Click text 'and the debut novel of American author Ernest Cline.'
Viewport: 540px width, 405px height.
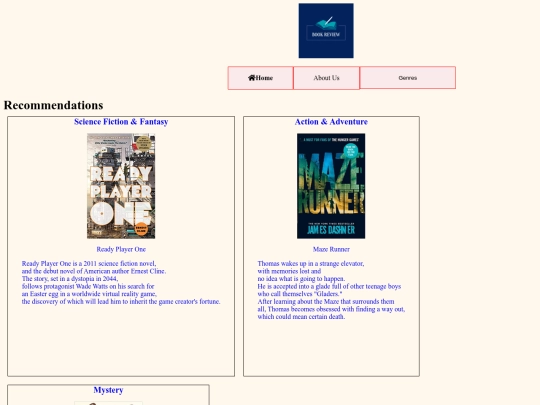click(94, 271)
